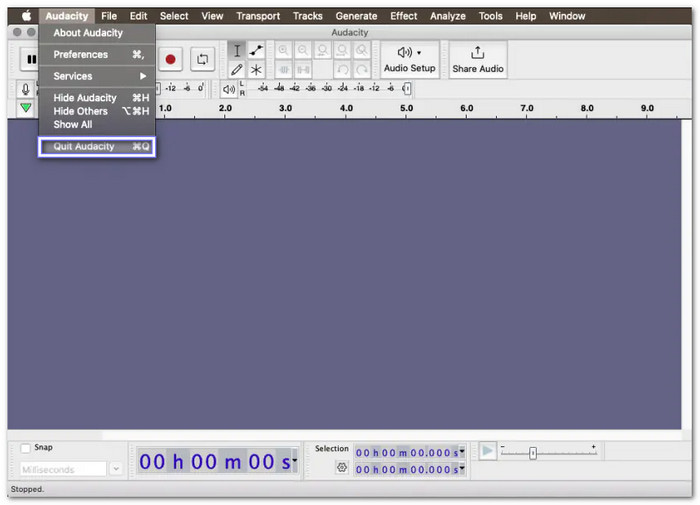This screenshot has width=700, height=505.
Task: Click the Zoom In magnifier icon
Action: (x=283, y=50)
